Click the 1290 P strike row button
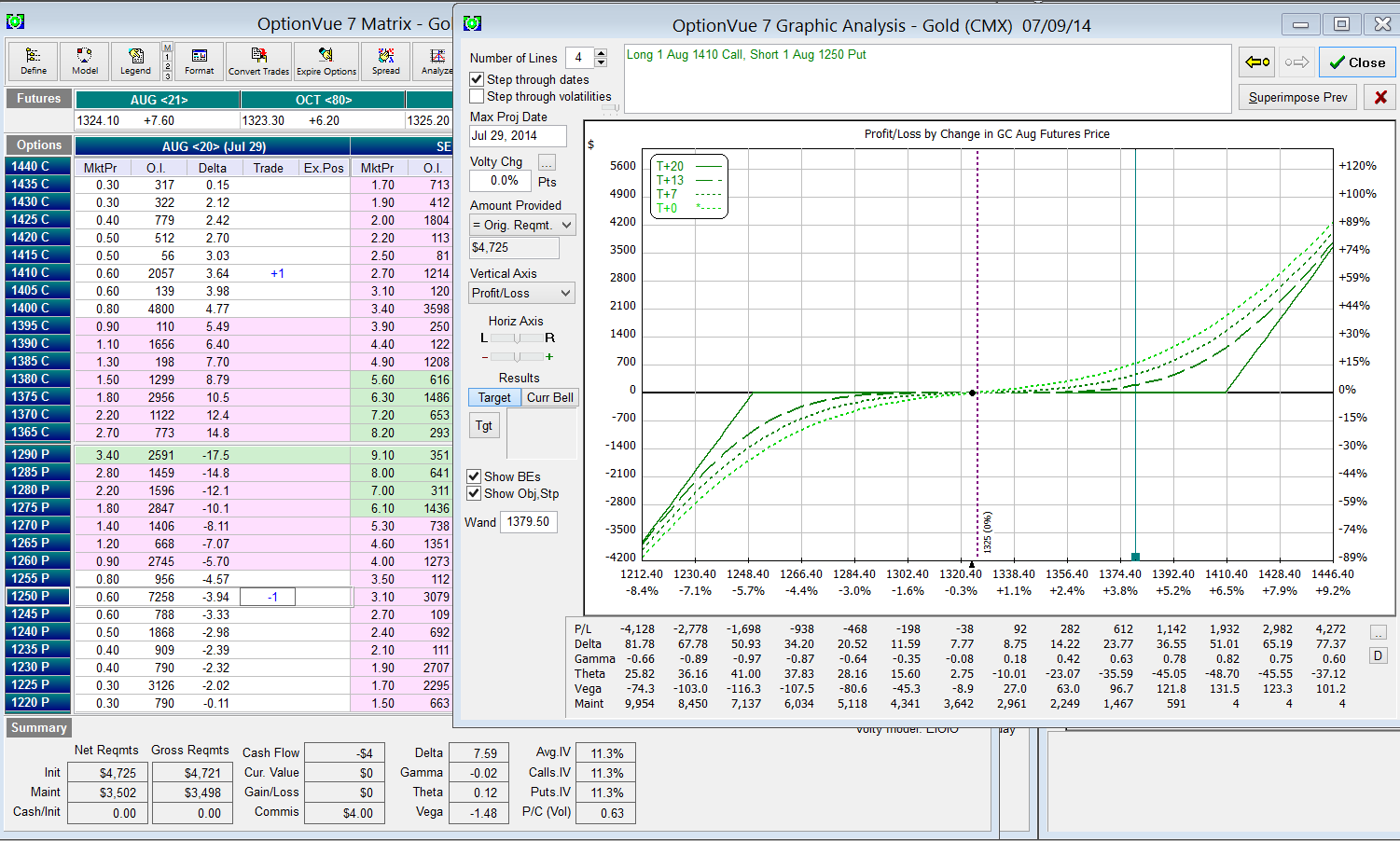1400x841 pixels. 39,454
